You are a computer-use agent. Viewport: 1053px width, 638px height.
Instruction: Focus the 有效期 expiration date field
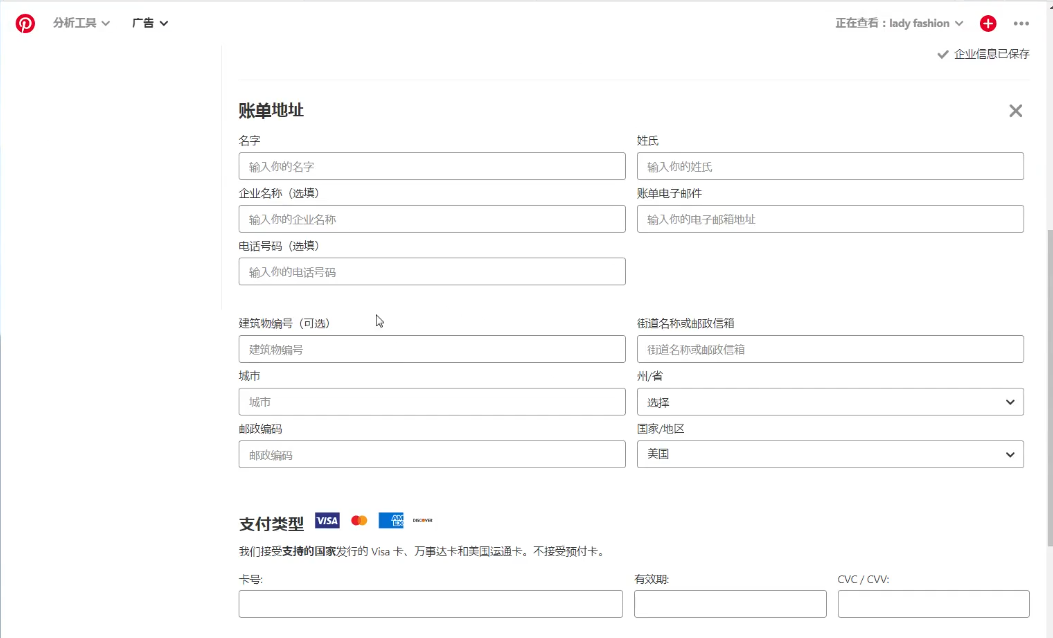(x=730, y=604)
